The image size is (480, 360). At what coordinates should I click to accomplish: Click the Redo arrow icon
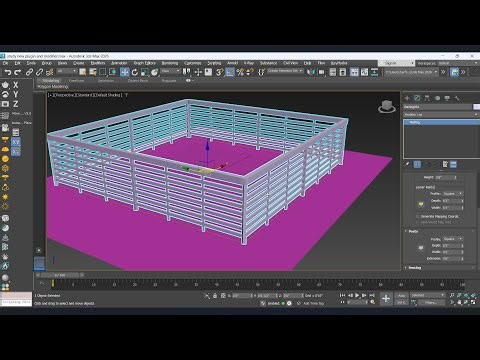click(18, 72)
